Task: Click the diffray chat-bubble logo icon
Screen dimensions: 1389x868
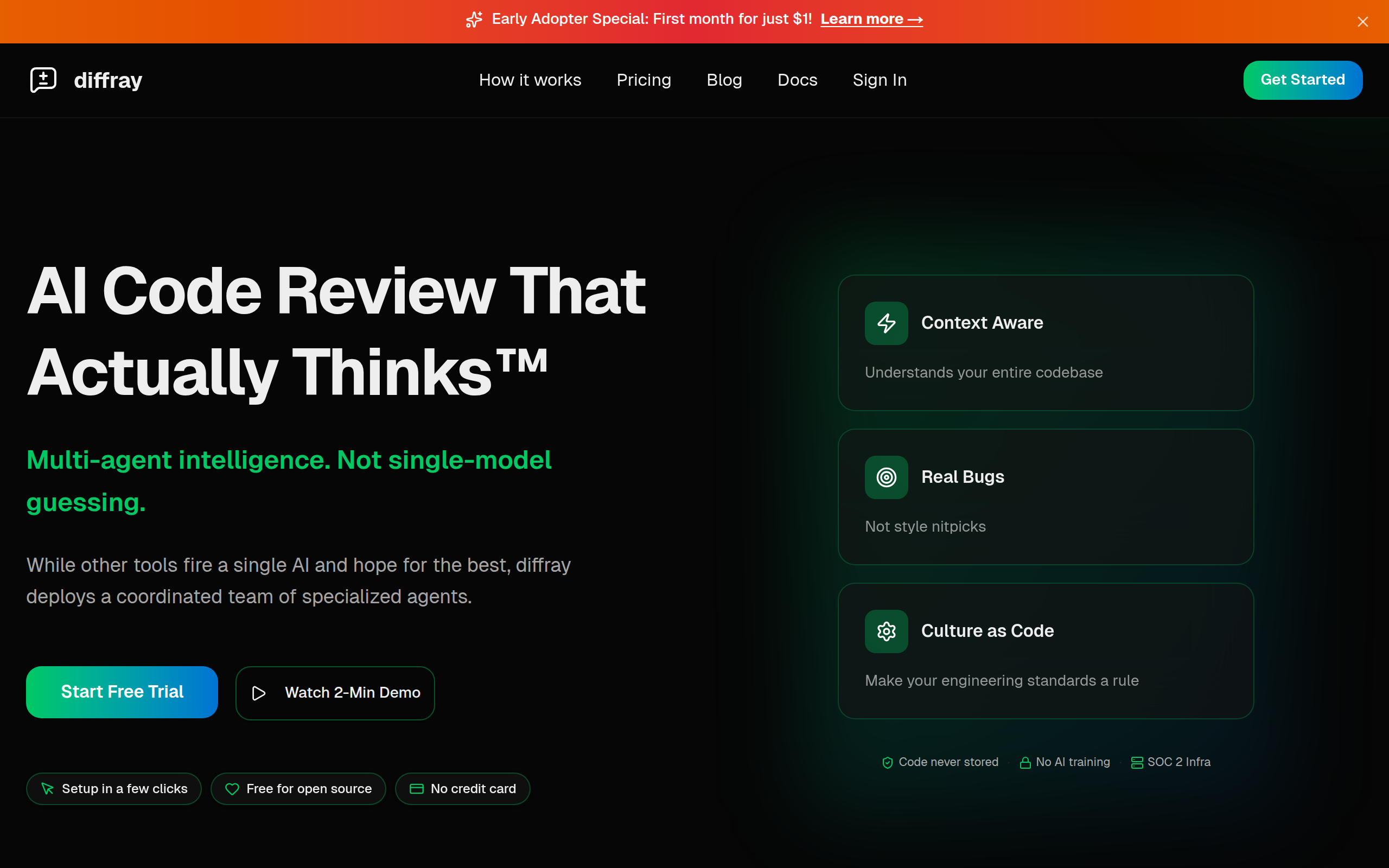Action: click(43, 79)
